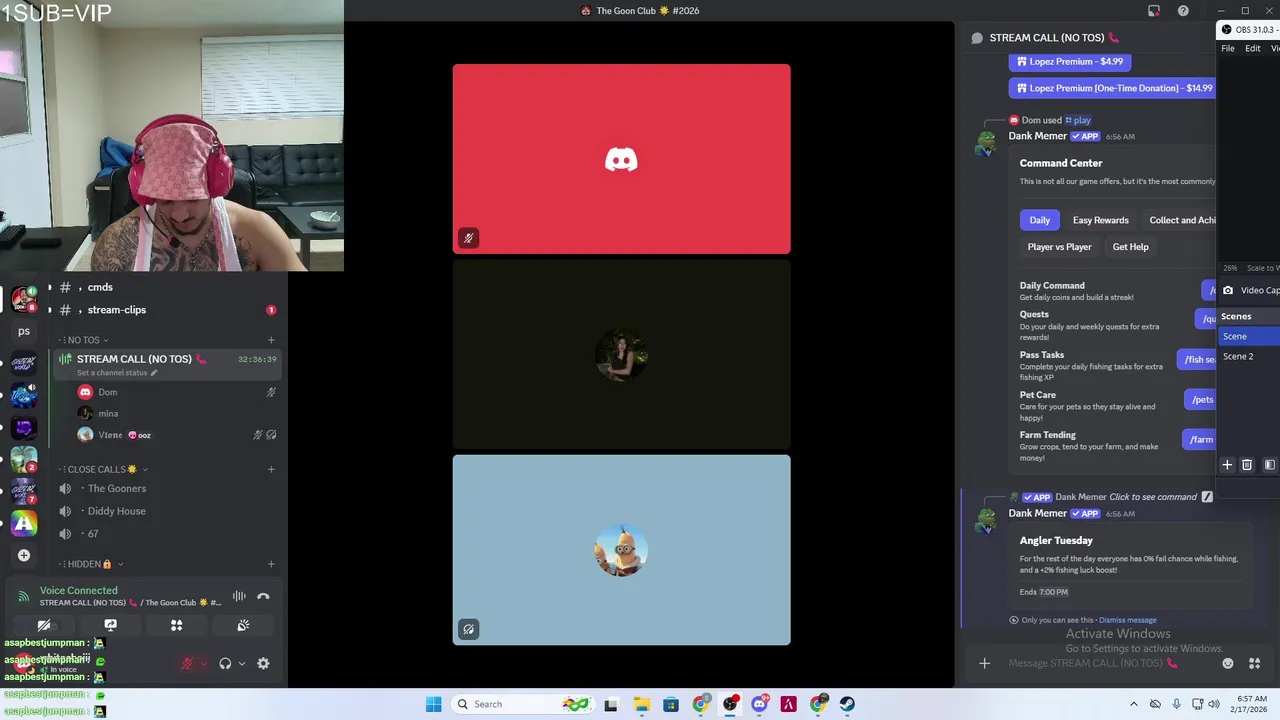Select the Daily tab in Command Center

[1040, 220]
